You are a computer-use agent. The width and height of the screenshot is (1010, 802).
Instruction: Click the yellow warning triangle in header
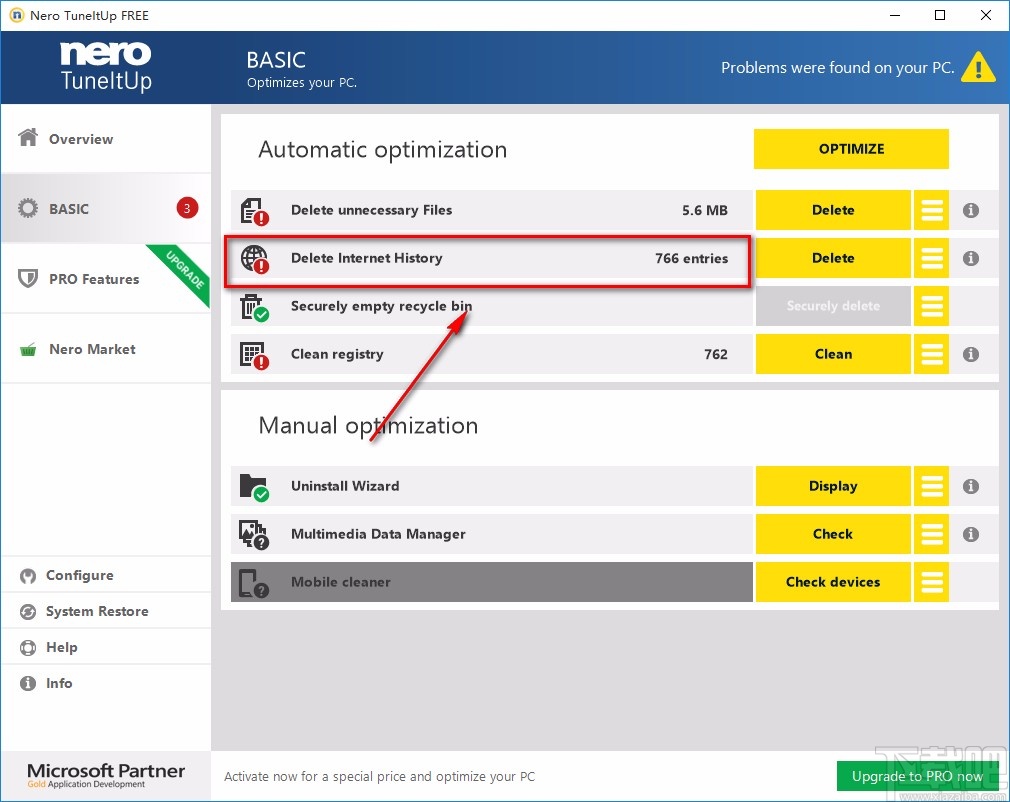(978, 67)
